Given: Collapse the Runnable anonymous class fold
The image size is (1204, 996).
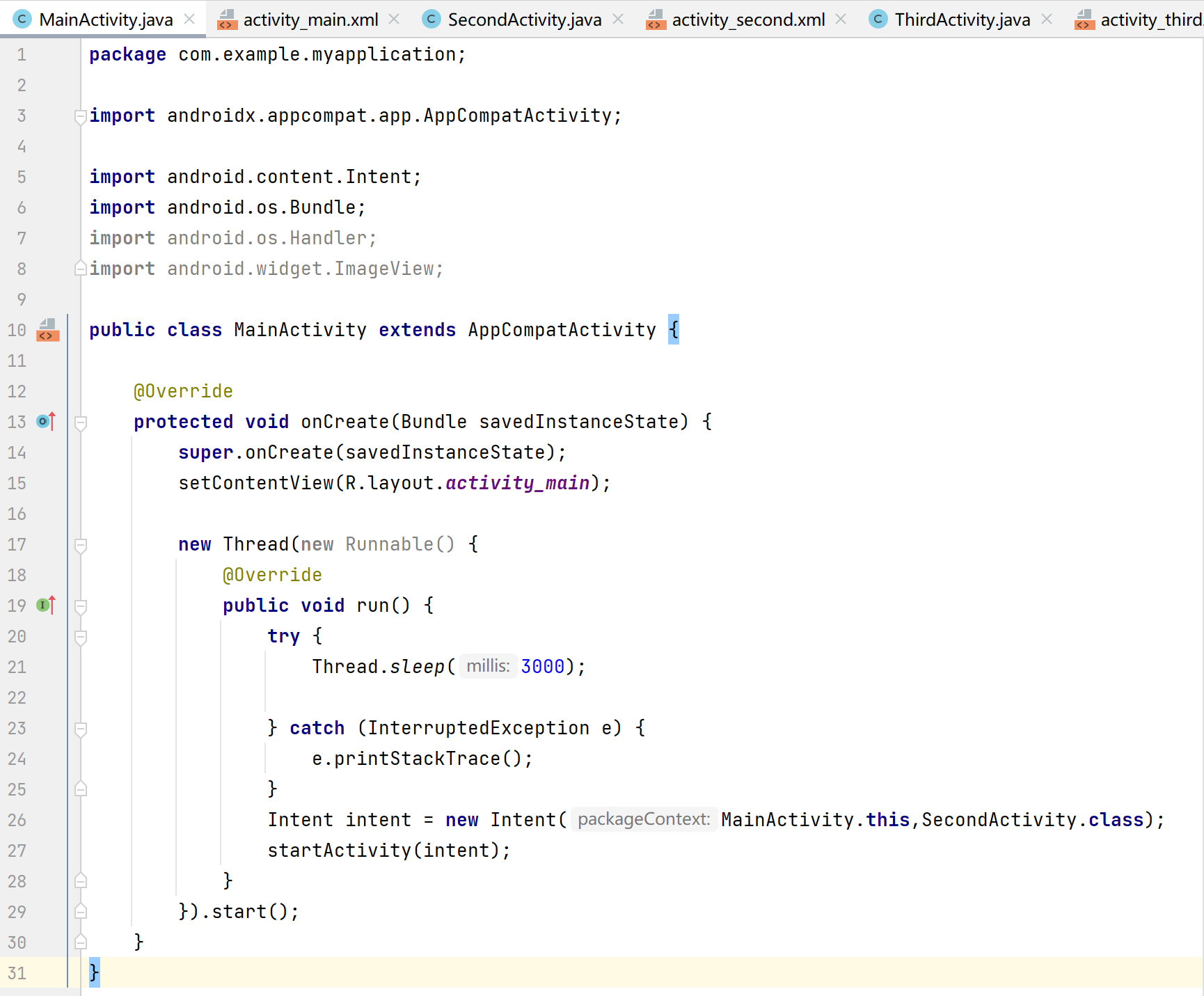Looking at the screenshot, I should pyautogui.click(x=80, y=545).
